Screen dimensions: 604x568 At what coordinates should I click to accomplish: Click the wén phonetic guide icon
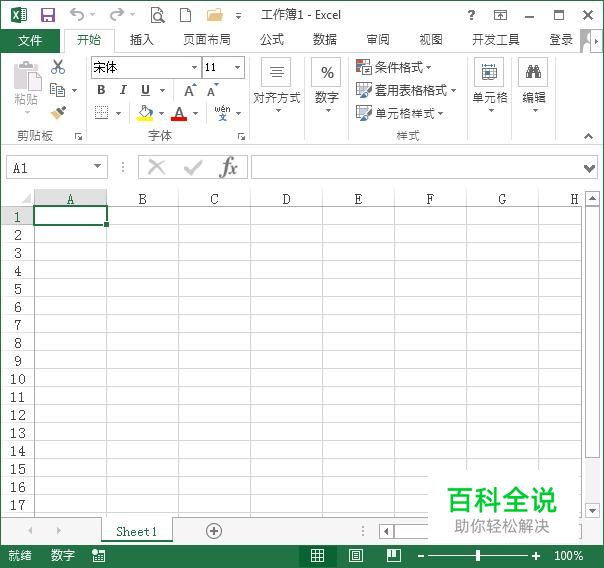click(223, 113)
